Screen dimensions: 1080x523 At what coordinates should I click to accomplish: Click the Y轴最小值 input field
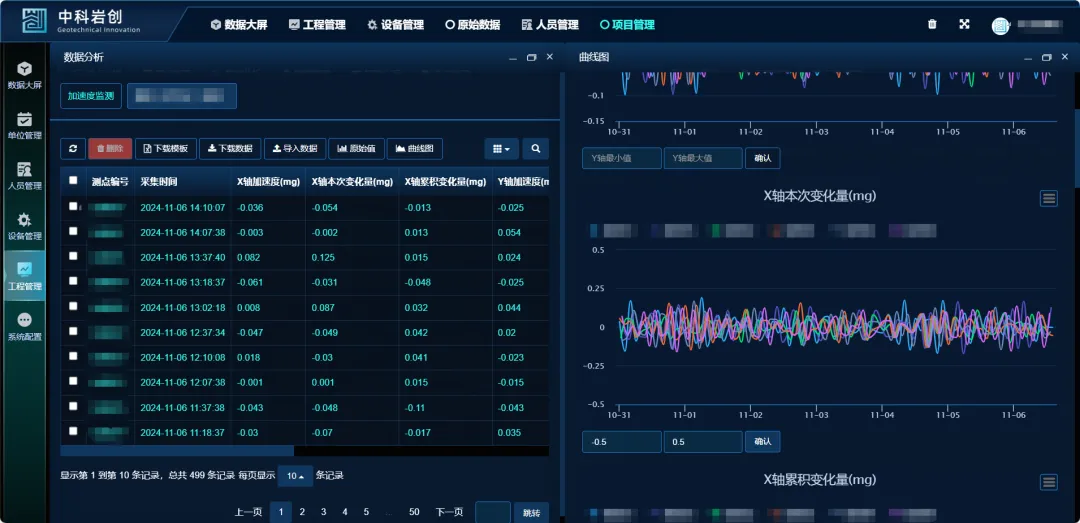point(622,158)
